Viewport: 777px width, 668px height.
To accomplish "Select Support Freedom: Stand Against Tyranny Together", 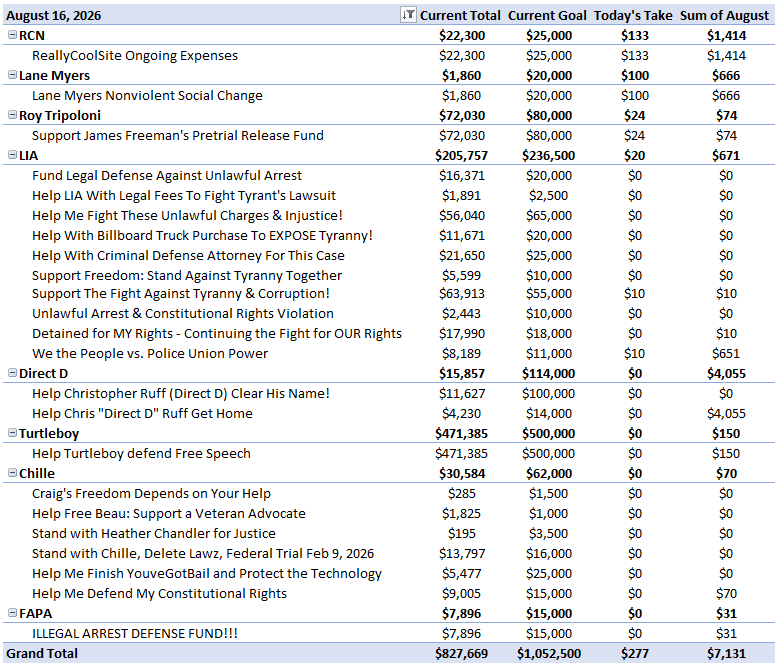I will tap(187, 276).
